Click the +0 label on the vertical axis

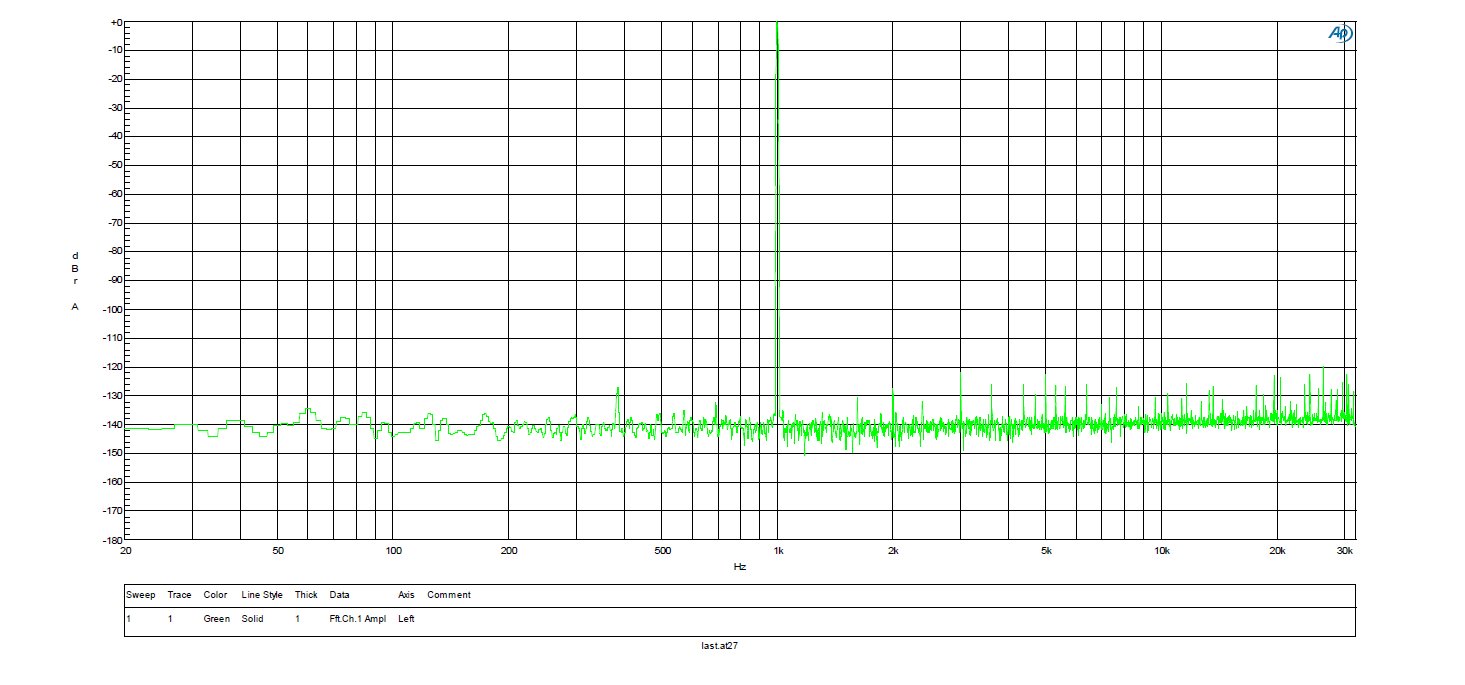[115, 22]
